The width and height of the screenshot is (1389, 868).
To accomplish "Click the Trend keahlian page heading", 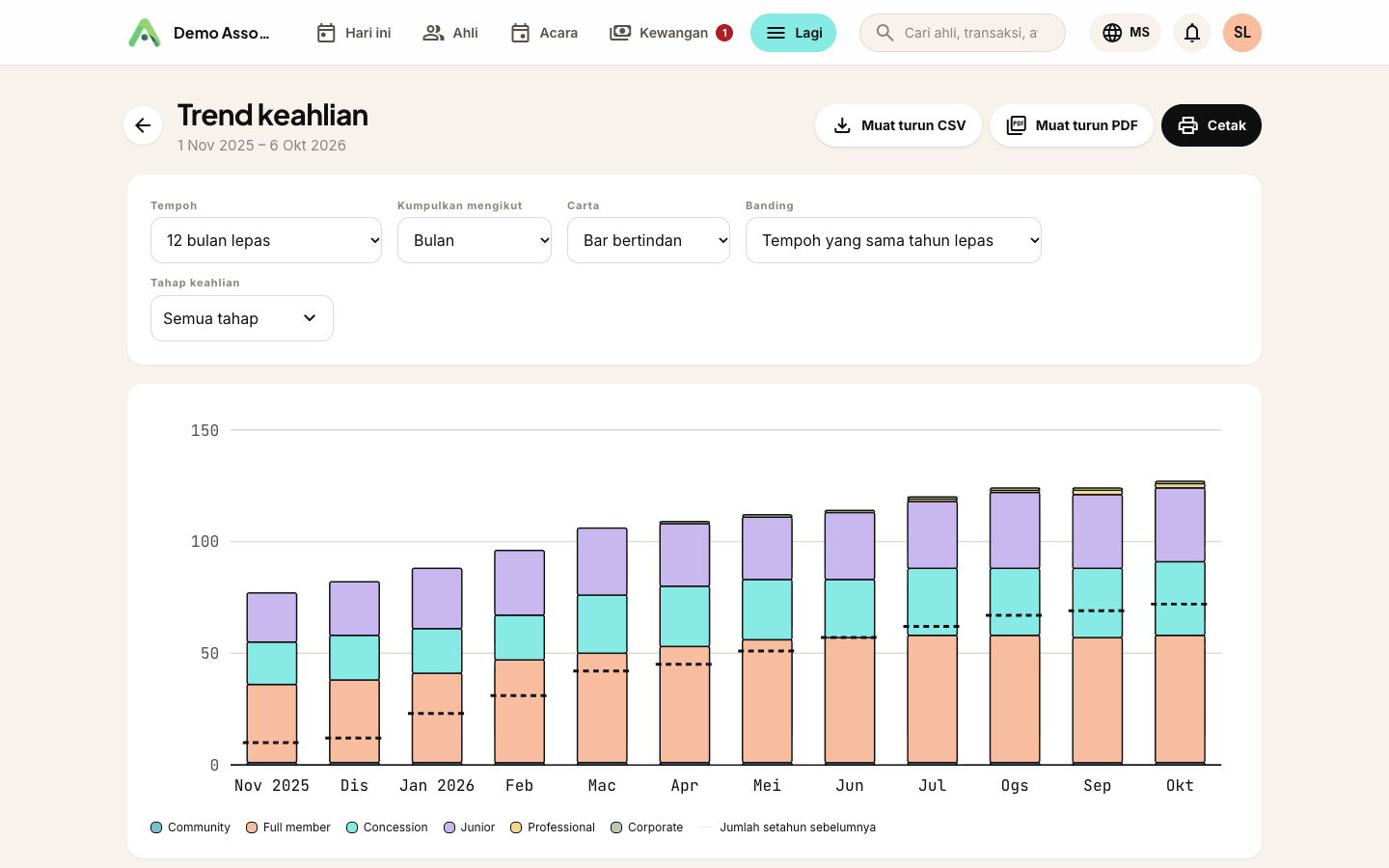I will coord(273,115).
